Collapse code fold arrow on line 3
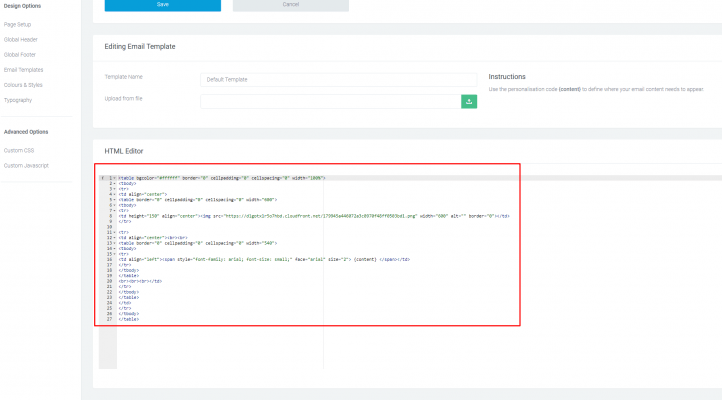722x400 pixels. click(115, 189)
